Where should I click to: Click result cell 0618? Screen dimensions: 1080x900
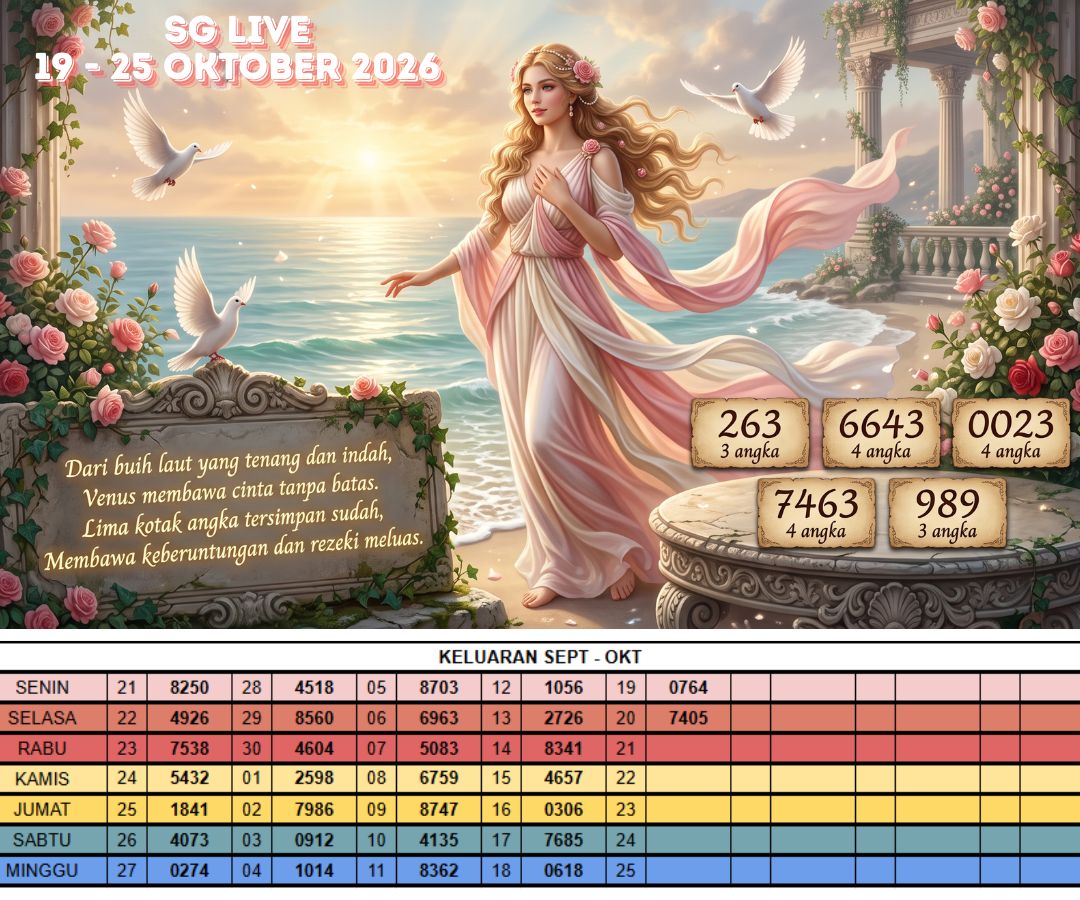563,870
